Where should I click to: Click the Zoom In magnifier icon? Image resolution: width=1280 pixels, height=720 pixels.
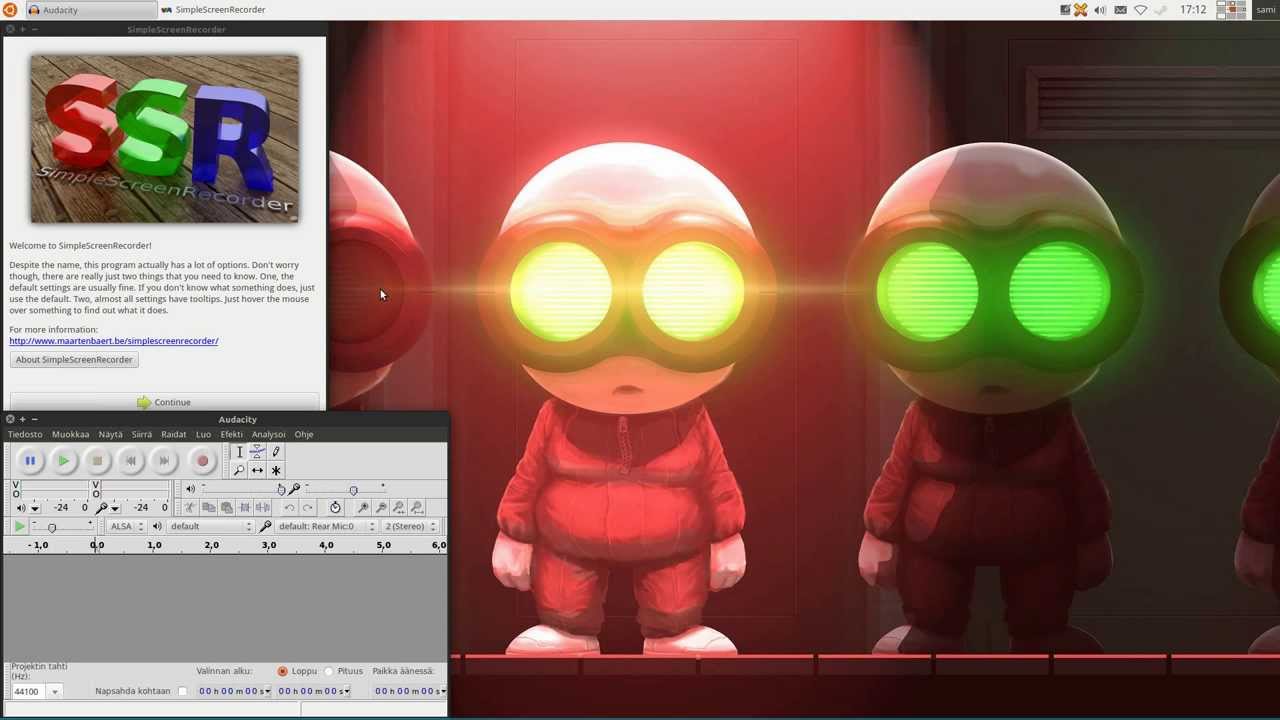click(x=363, y=508)
